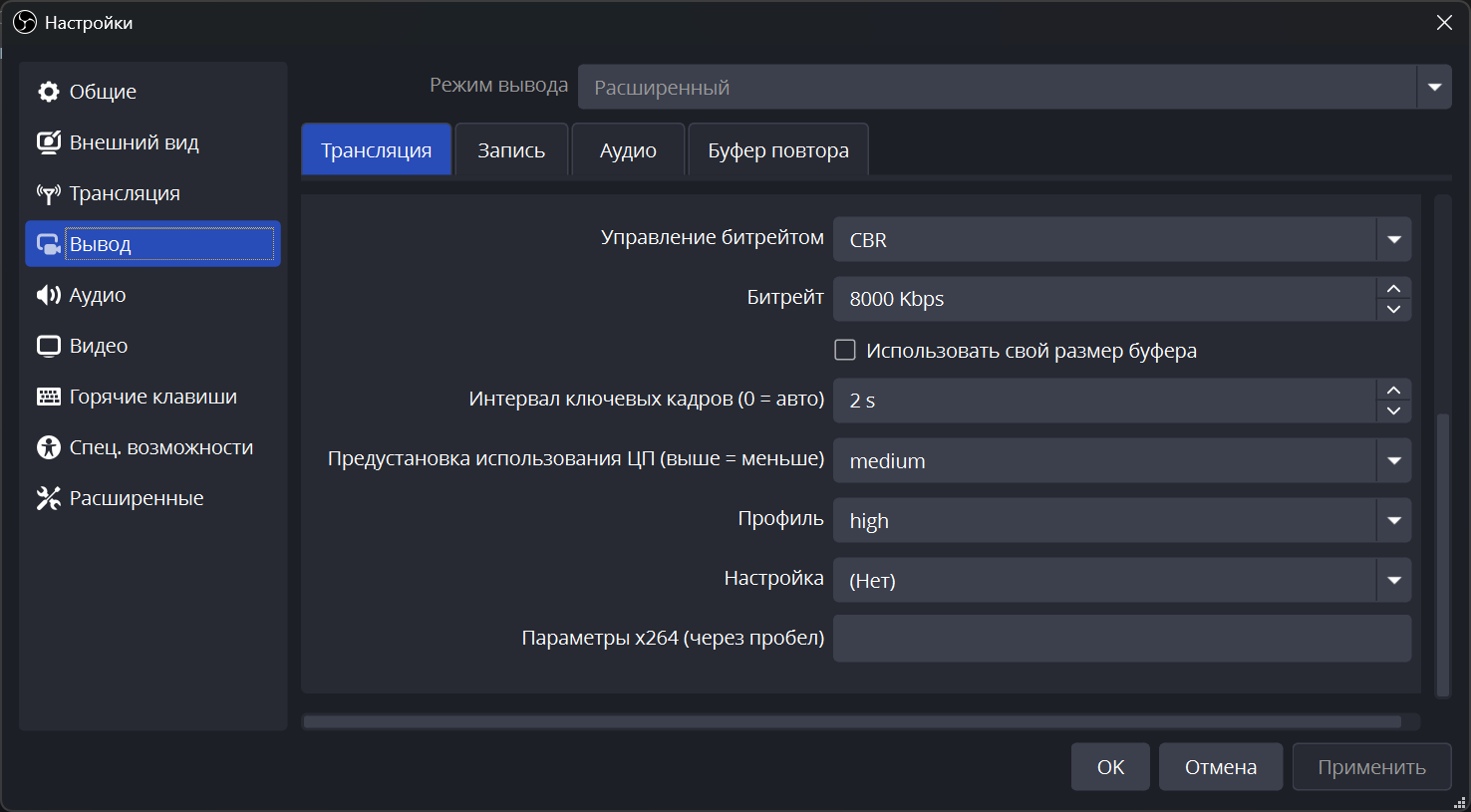Click the Параметры x264 input field
The image size is (1471, 812).
pos(1121,639)
